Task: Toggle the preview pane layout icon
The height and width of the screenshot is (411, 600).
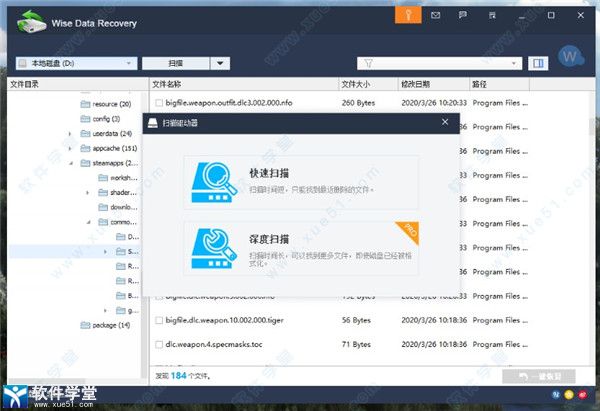Action: tap(538, 63)
